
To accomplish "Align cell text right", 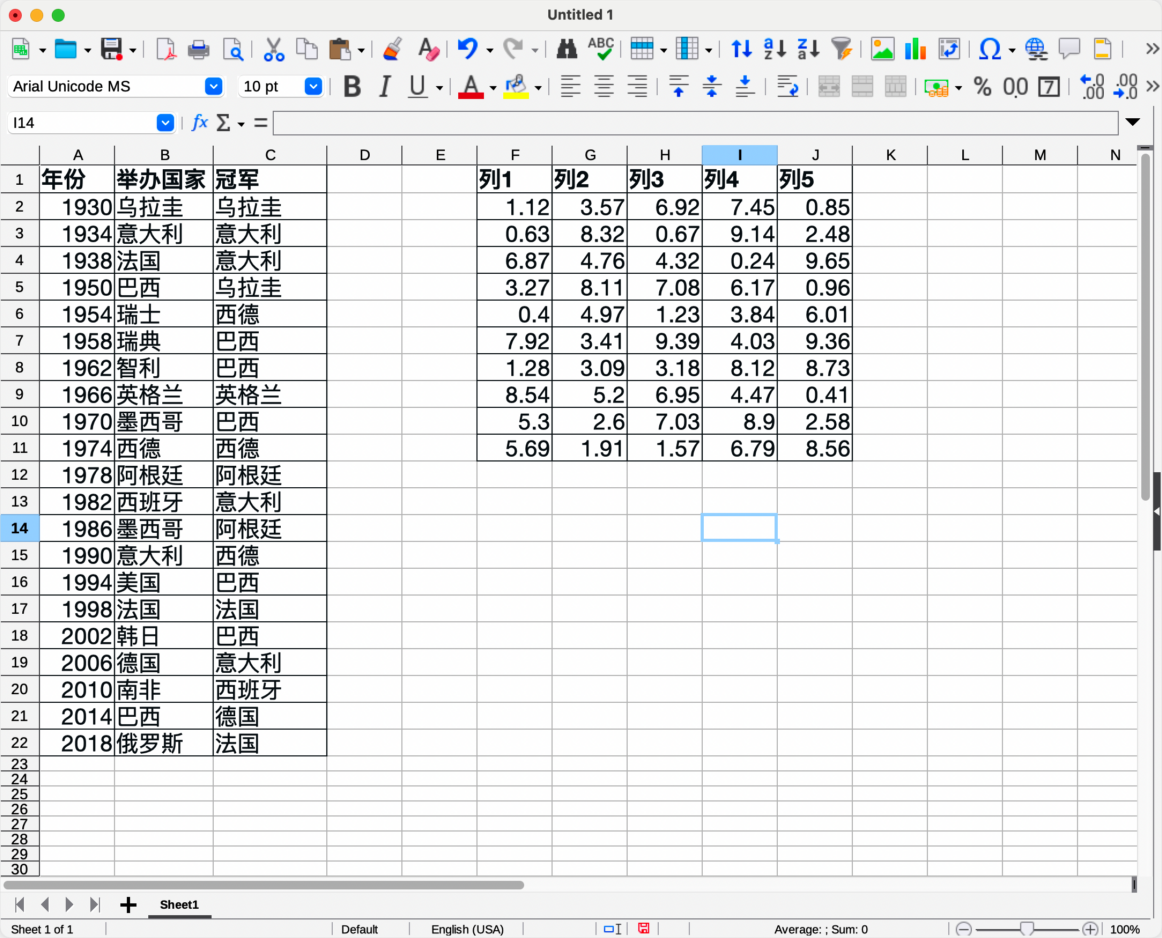I will click(637, 87).
